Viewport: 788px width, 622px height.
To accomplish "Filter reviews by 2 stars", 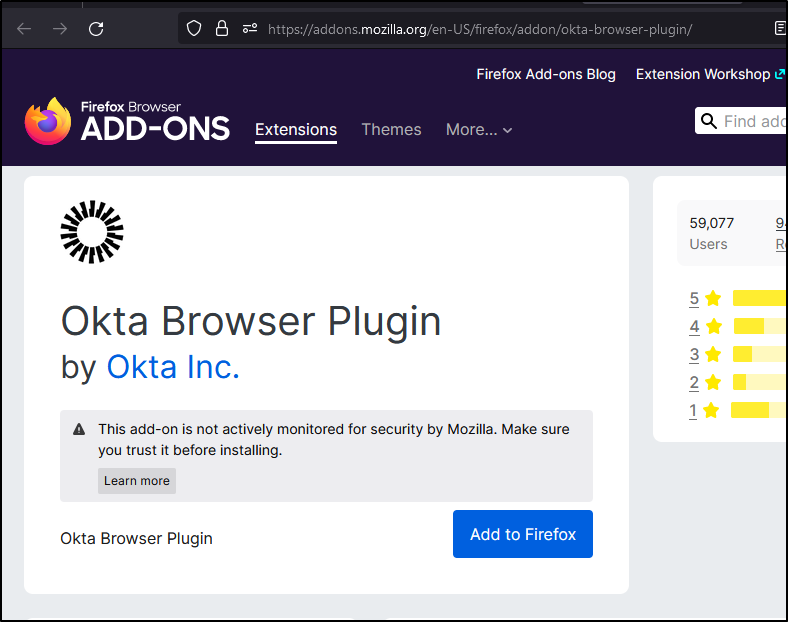I will coord(694,383).
